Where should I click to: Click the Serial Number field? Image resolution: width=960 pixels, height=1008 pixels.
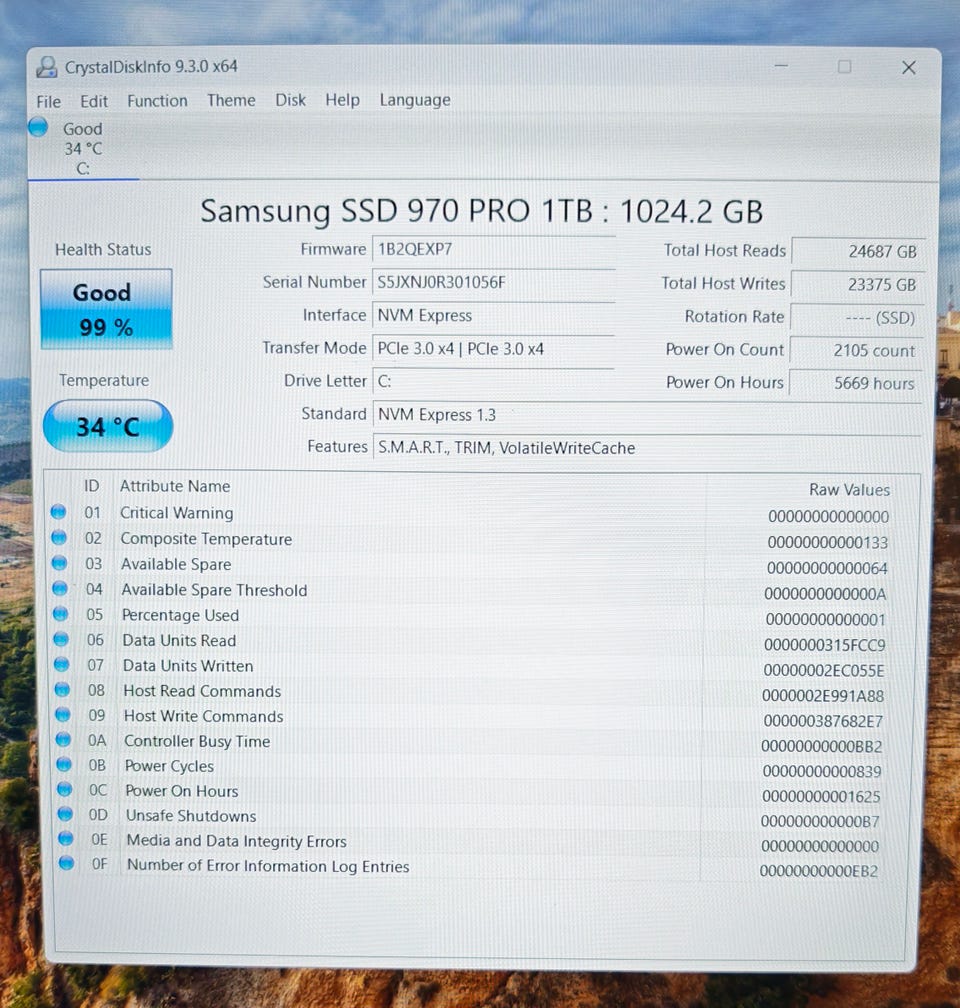494,282
